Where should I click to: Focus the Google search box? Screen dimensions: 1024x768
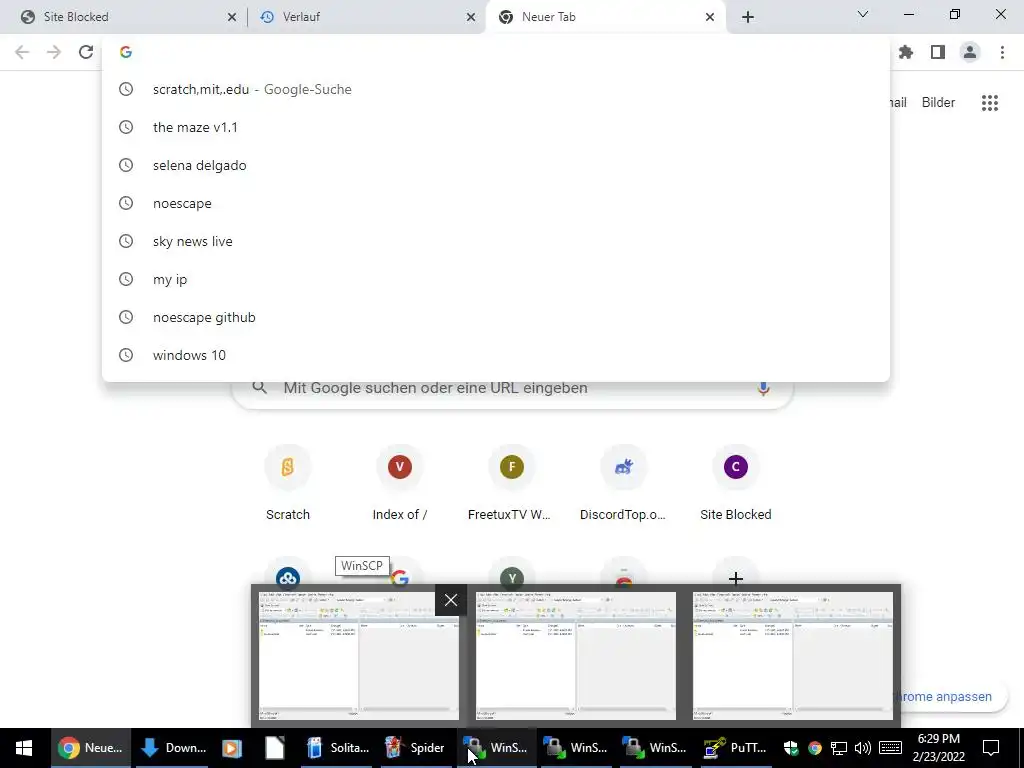click(512, 392)
